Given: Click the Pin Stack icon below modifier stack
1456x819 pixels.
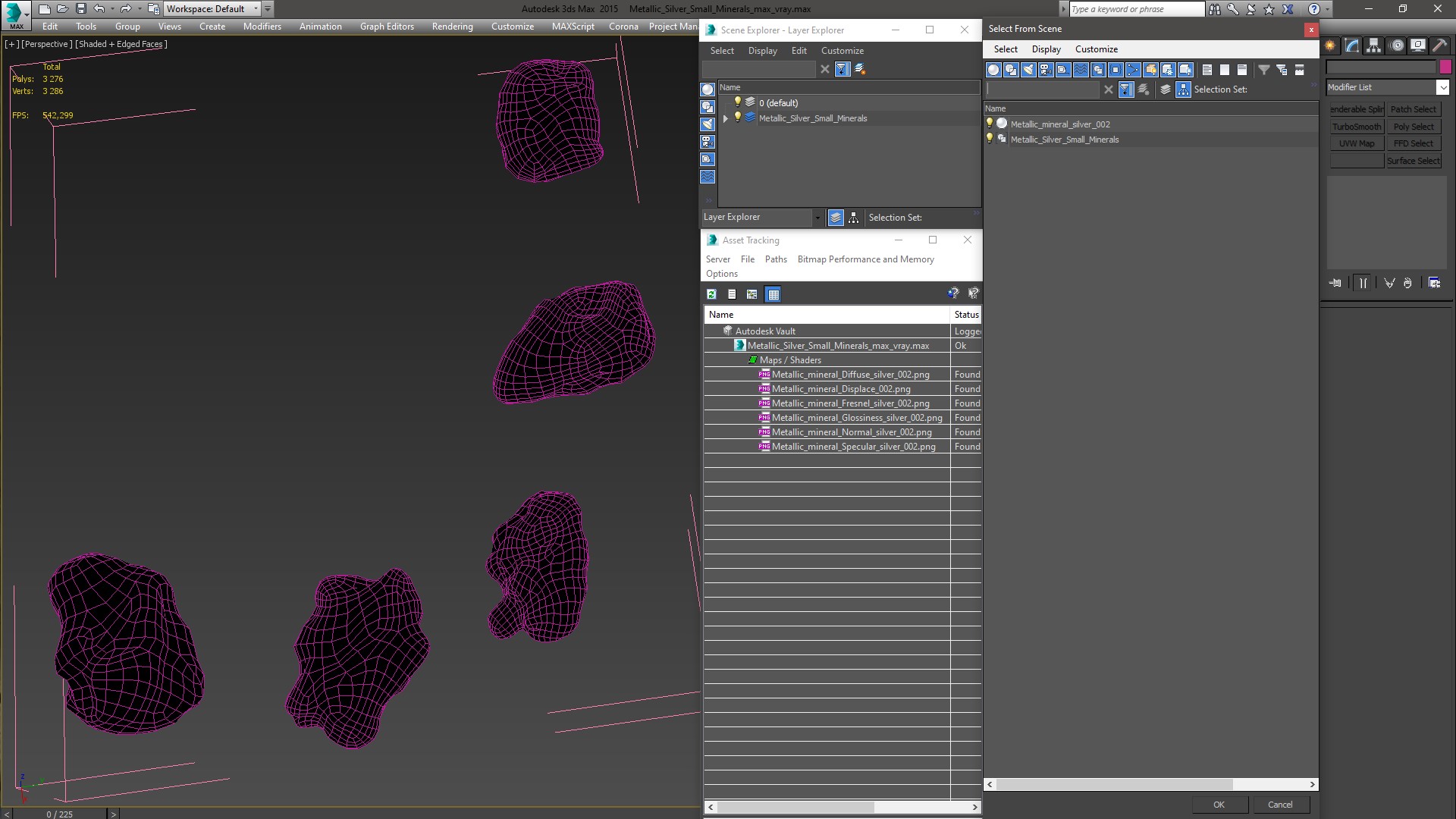Looking at the screenshot, I should click(1335, 283).
